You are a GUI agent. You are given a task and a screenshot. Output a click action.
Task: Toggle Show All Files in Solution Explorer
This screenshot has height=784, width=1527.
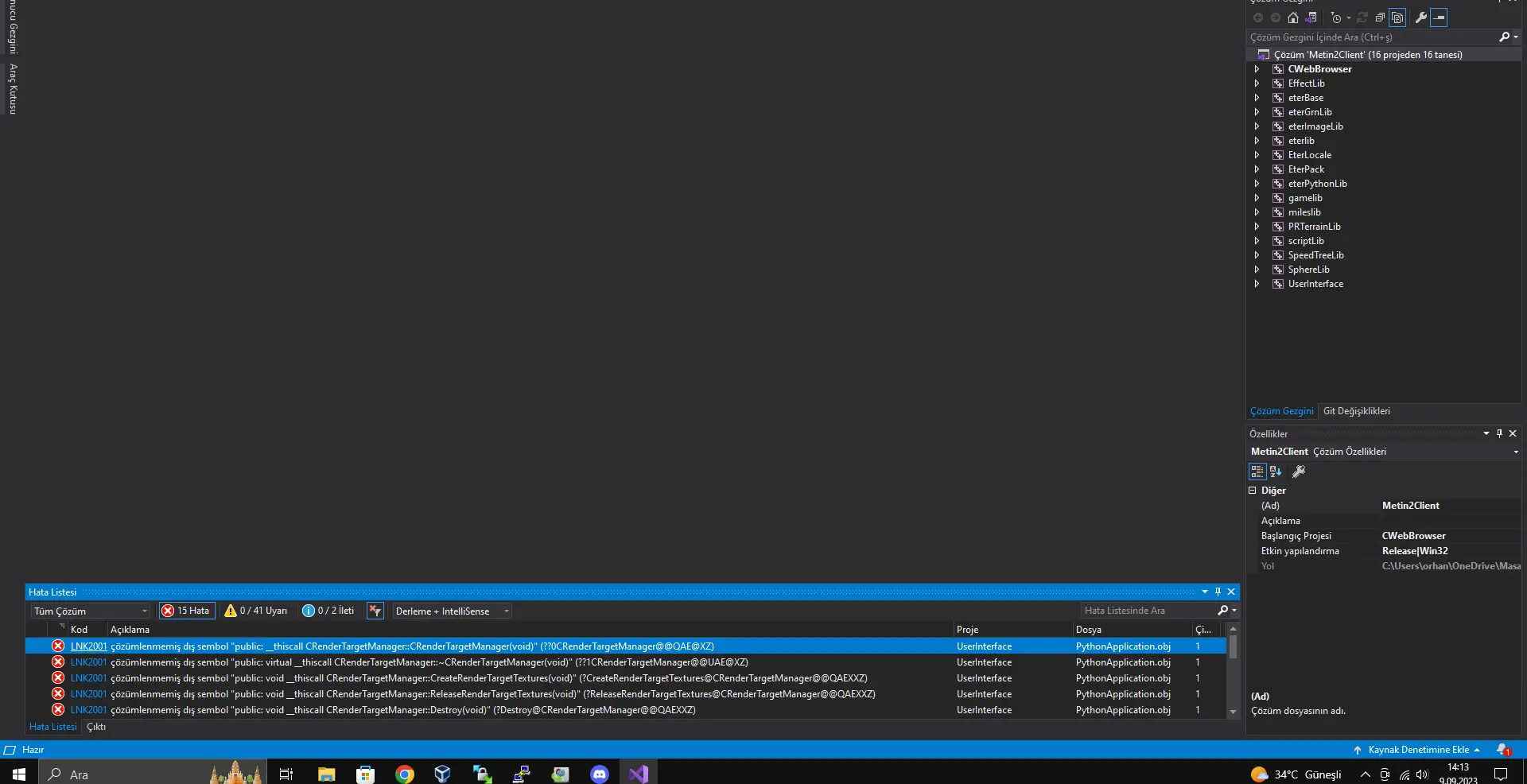tap(1397, 17)
